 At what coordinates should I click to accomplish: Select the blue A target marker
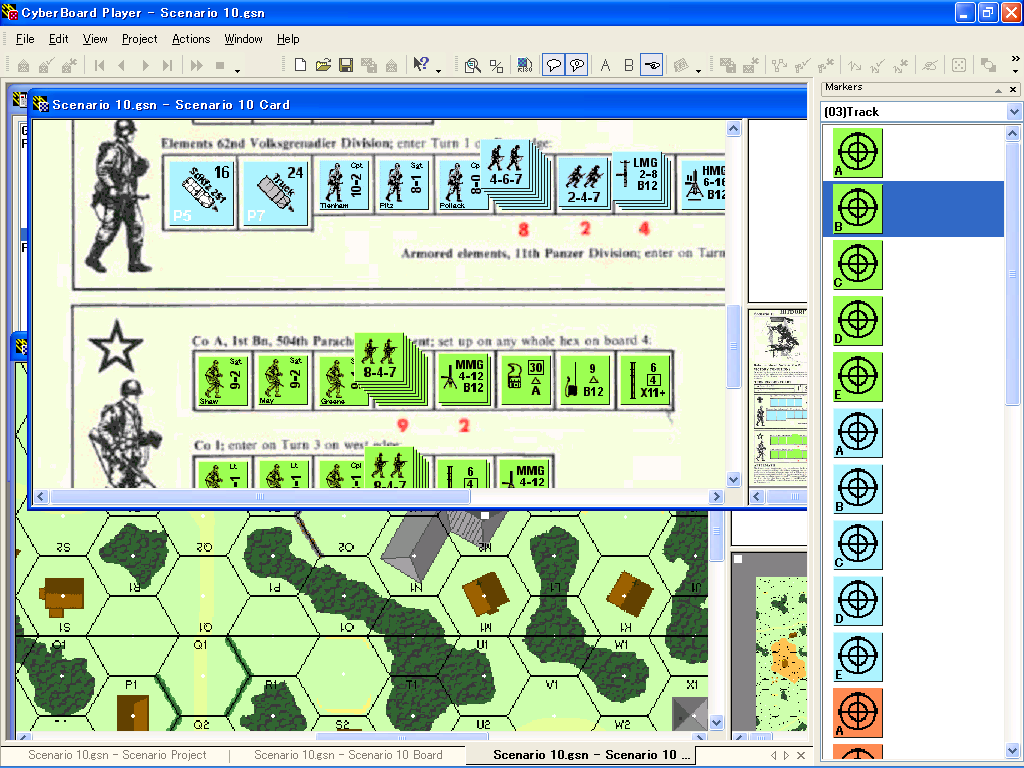(857, 433)
